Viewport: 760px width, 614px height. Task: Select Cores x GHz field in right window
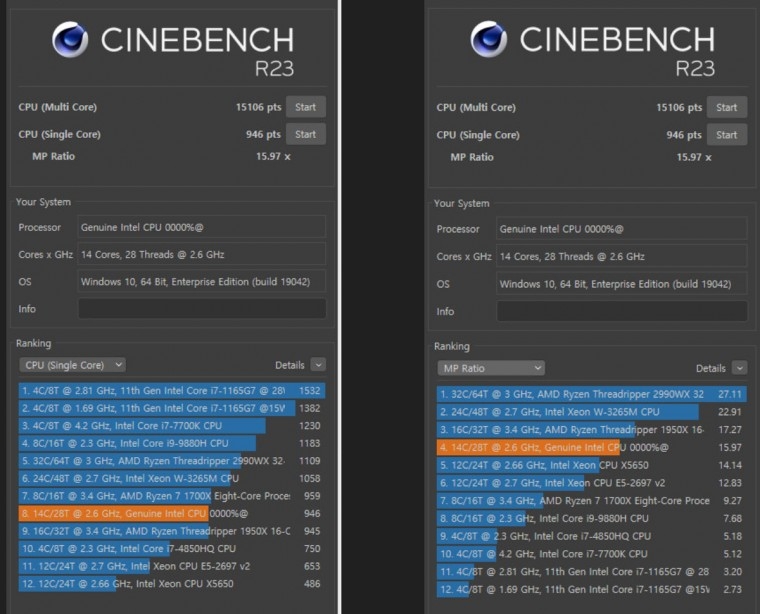click(x=622, y=256)
